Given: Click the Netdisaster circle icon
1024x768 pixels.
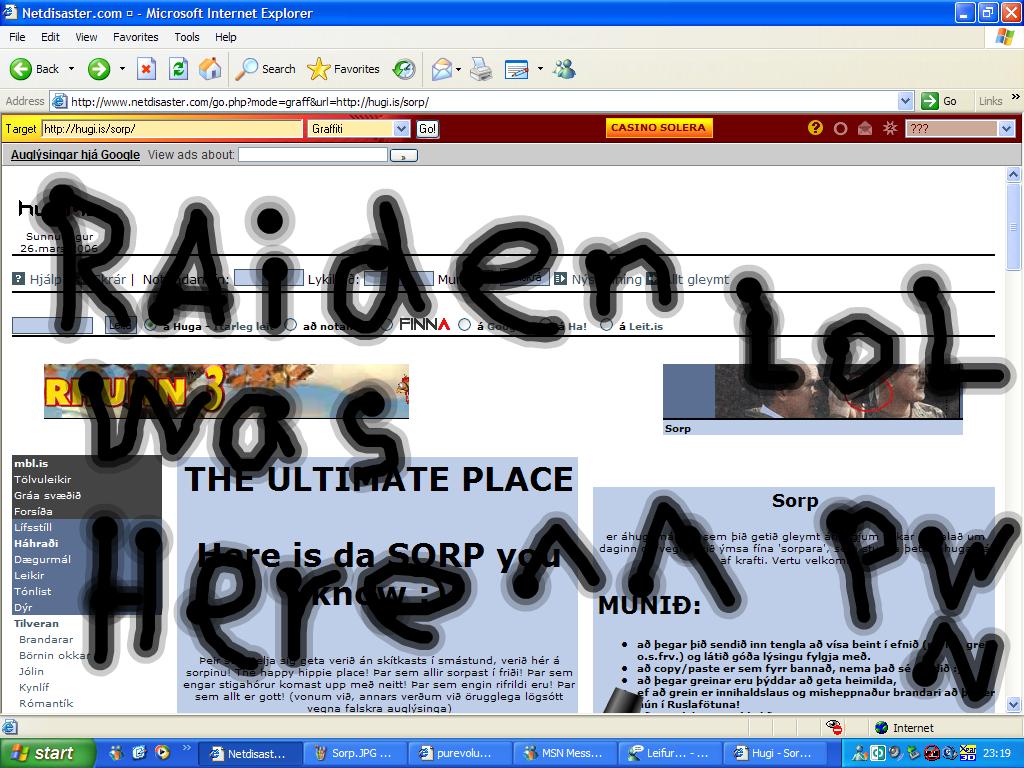Looking at the screenshot, I should pyautogui.click(x=840, y=129).
